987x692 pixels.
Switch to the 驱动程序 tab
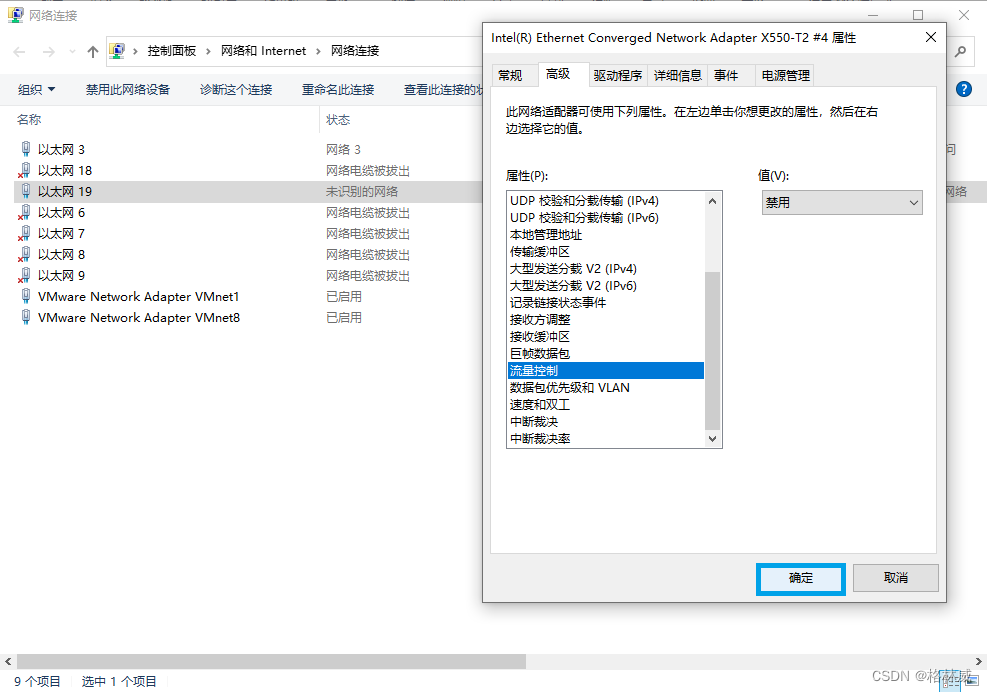tap(618, 76)
